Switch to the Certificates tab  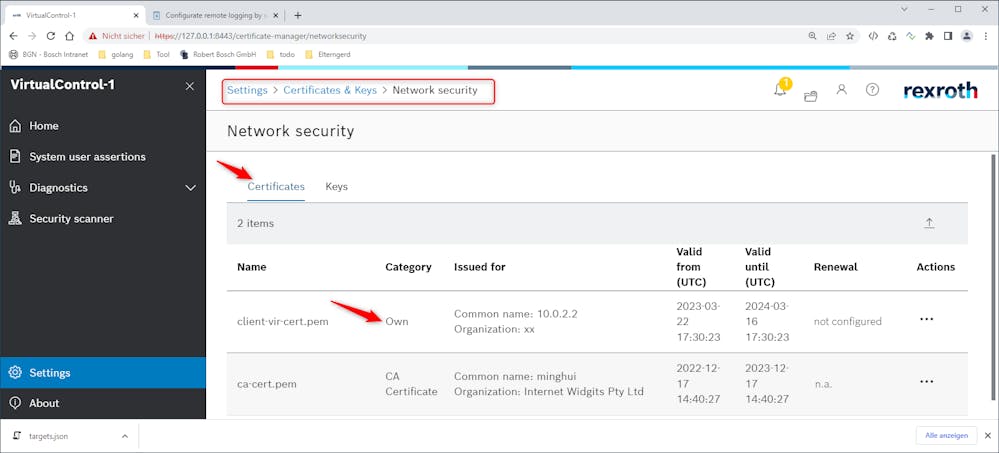click(x=276, y=187)
